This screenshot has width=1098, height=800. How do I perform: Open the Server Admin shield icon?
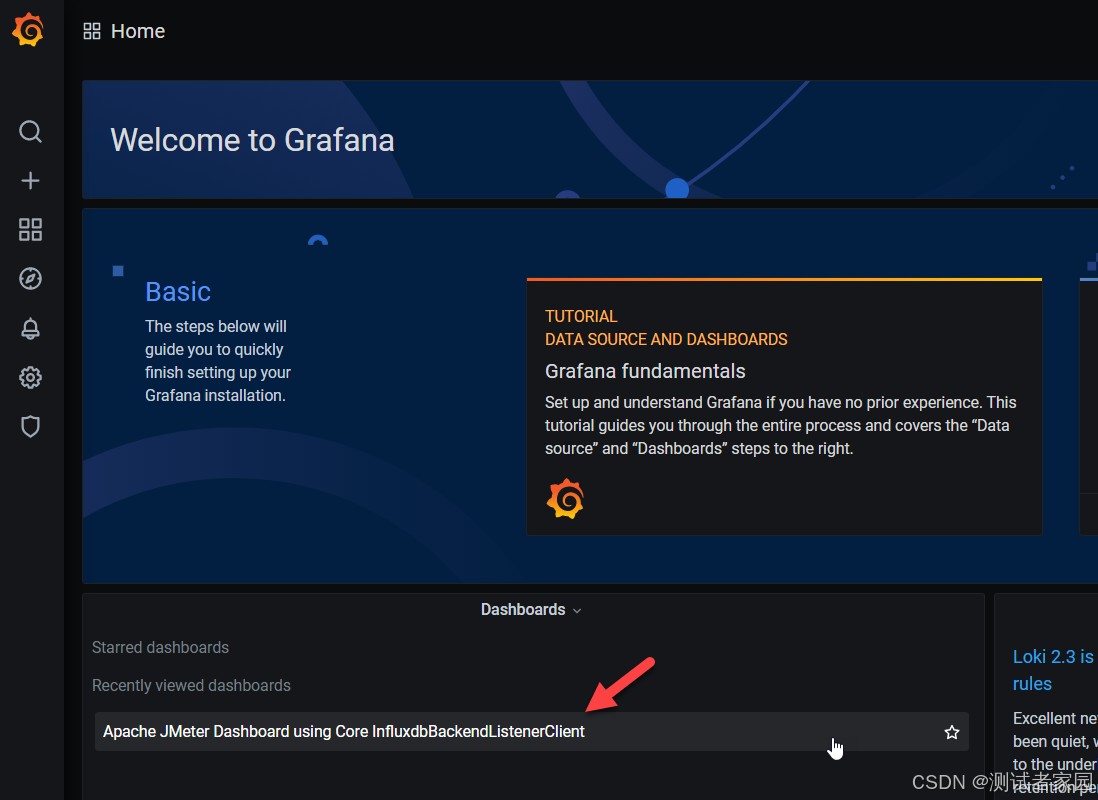[30, 427]
